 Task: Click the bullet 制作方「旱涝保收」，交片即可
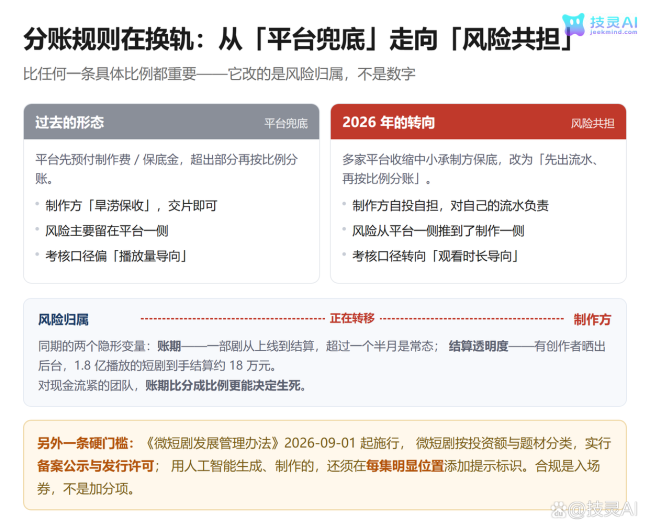(x=131, y=206)
